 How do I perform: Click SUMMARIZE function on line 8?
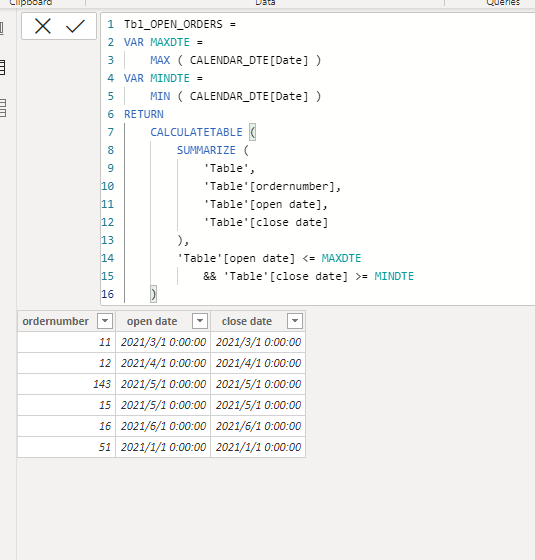(206, 150)
